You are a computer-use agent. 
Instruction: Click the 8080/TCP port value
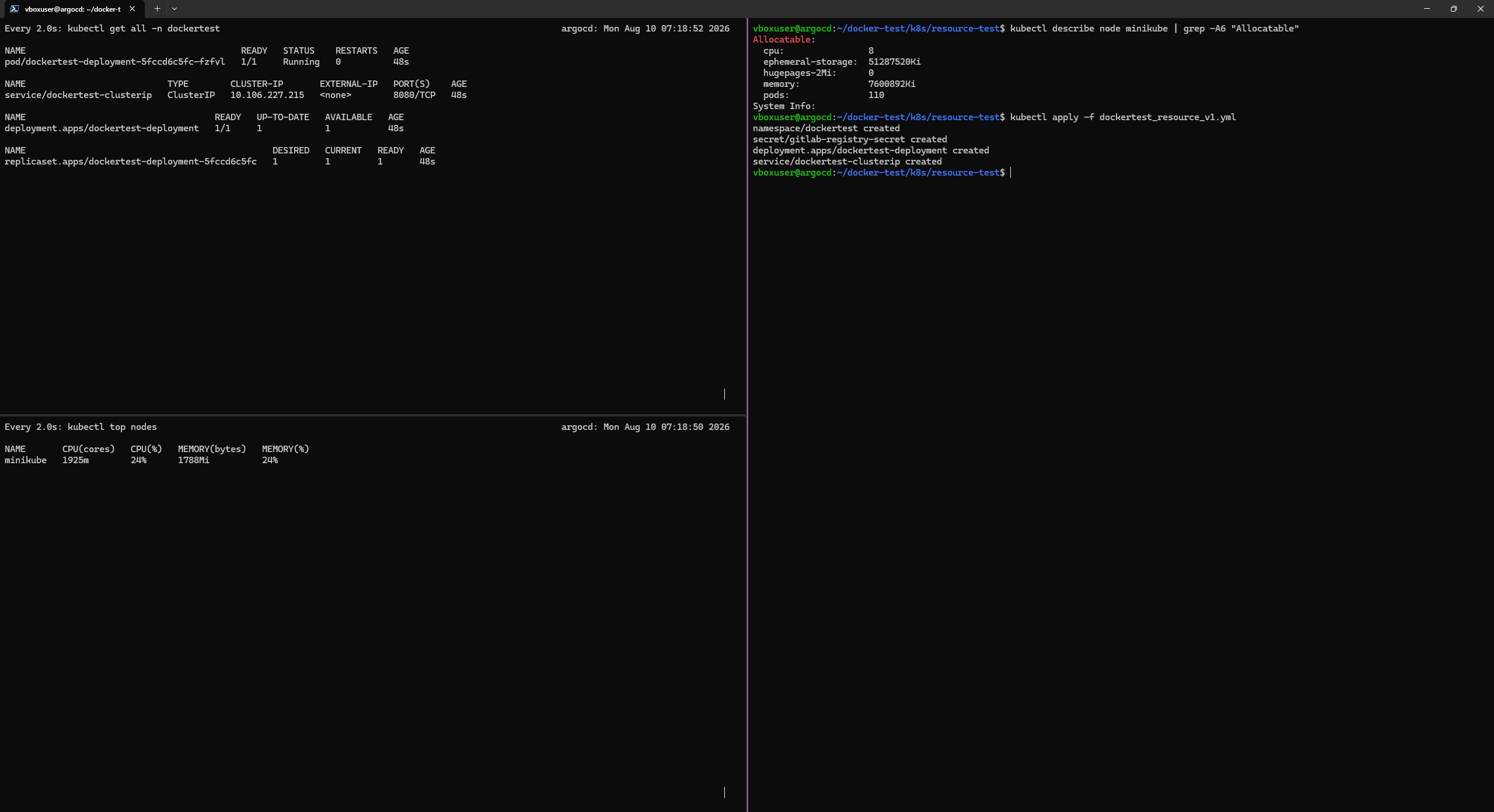(414, 95)
